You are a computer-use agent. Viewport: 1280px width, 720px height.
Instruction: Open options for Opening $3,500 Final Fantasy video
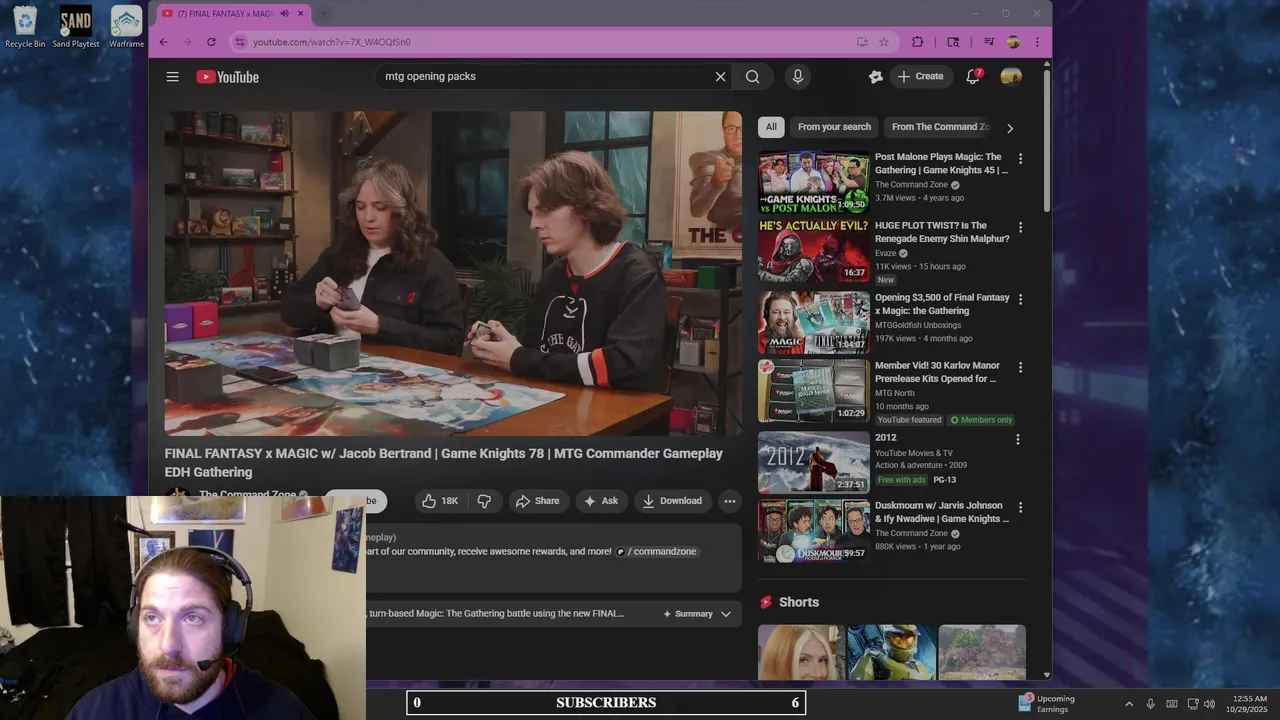coord(1020,299)
